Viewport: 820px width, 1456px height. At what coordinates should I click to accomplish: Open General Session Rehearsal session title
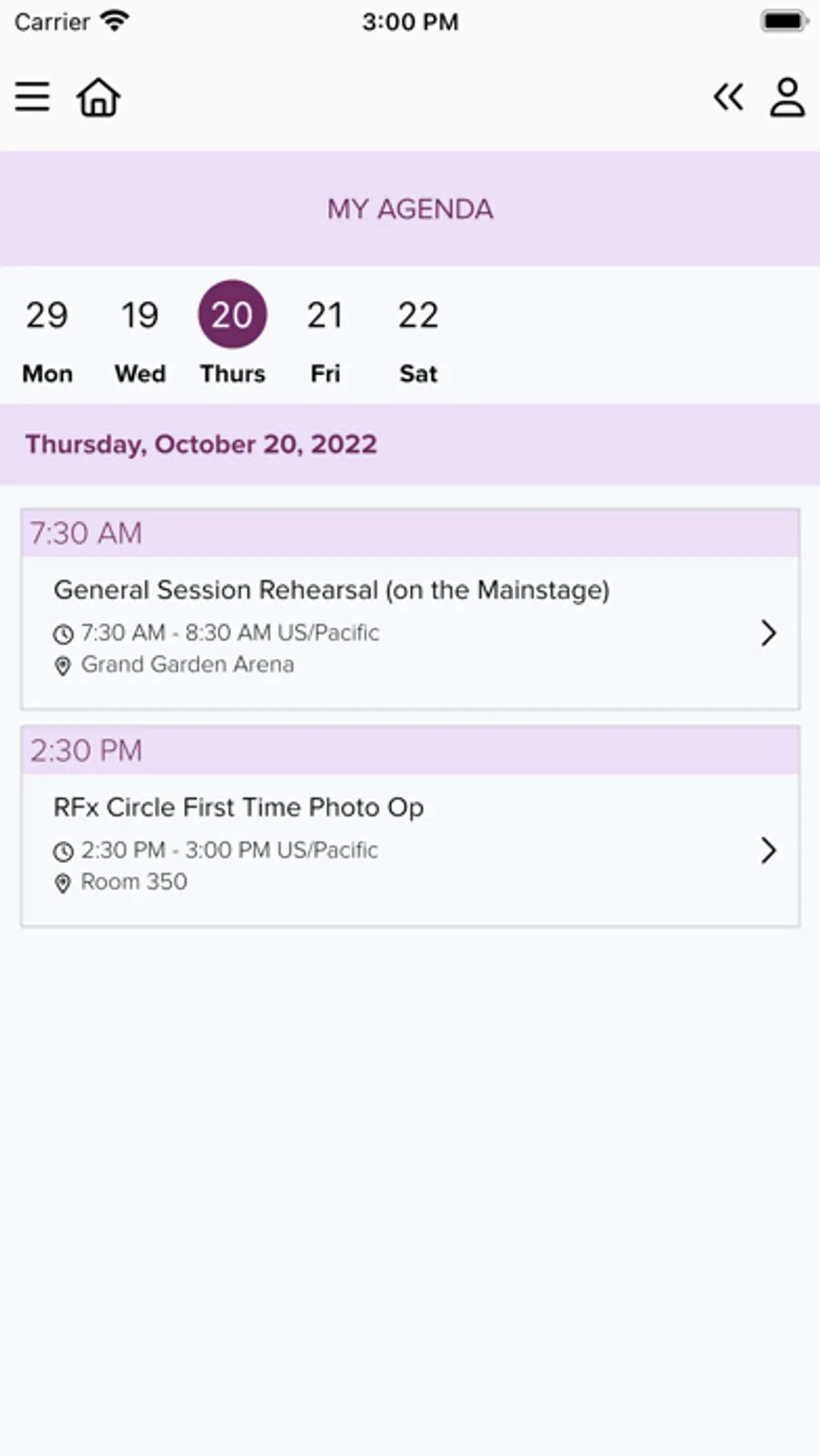[x=332, y=590]
